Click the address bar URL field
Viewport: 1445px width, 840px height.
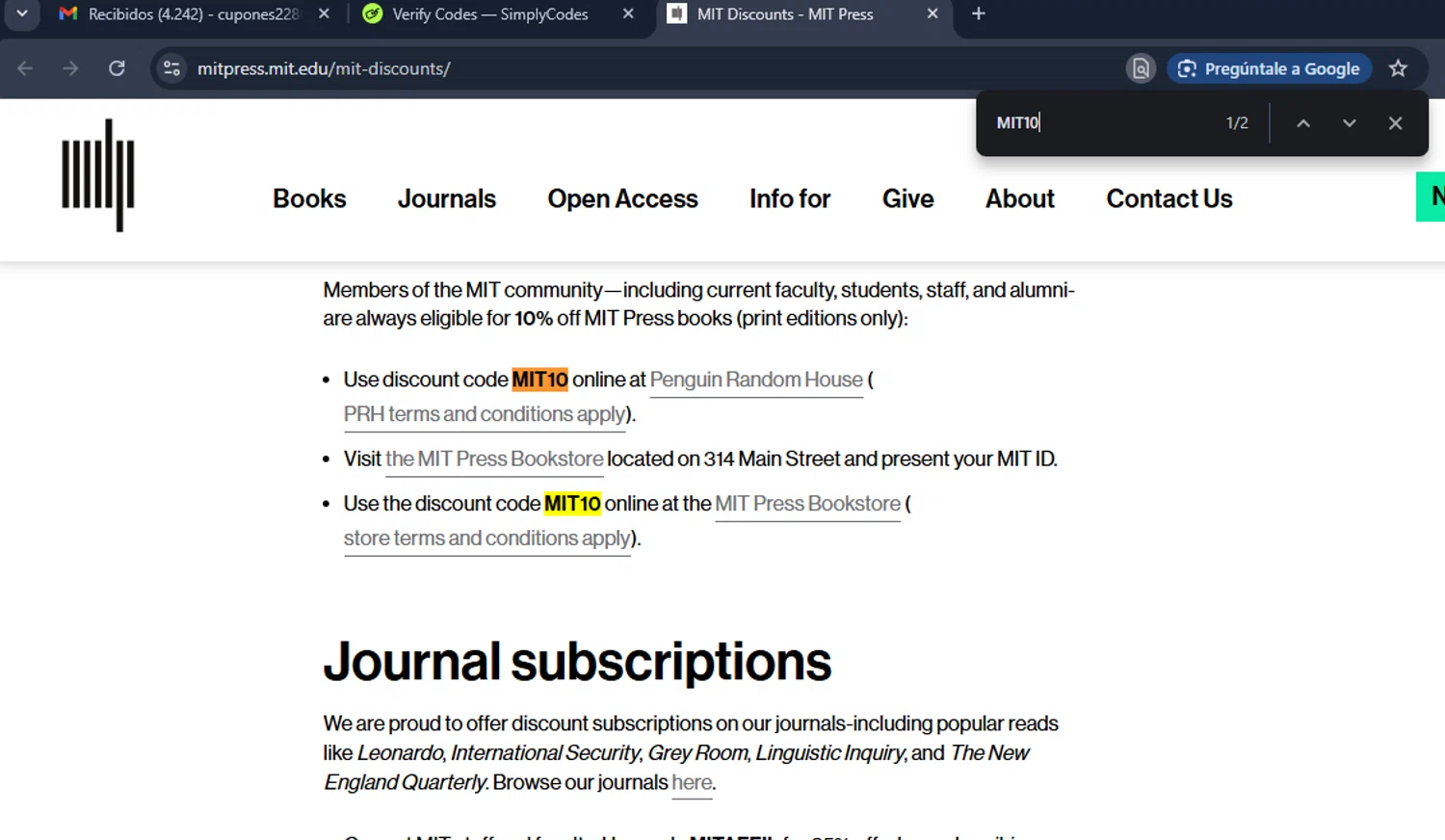coord(636,68)
